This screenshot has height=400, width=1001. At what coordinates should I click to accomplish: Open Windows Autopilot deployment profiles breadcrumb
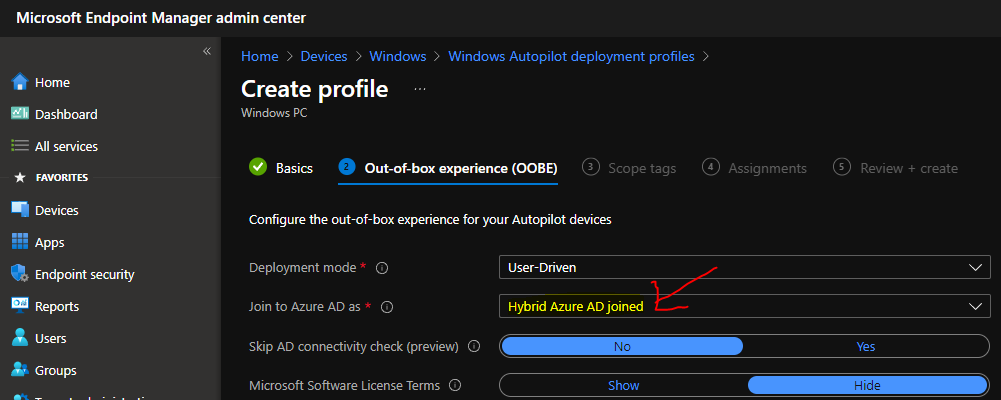point(571,56)
